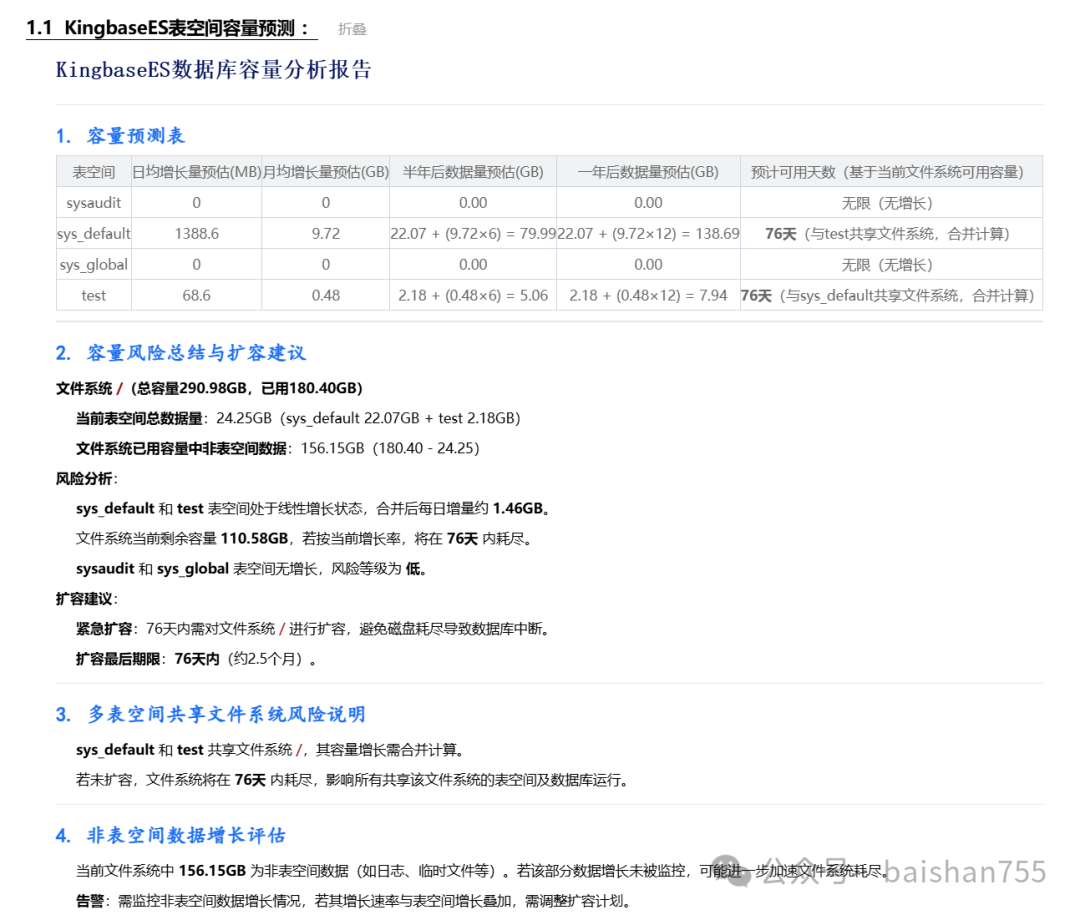
Task: Click the 风险分析 label
Action: 87,479
